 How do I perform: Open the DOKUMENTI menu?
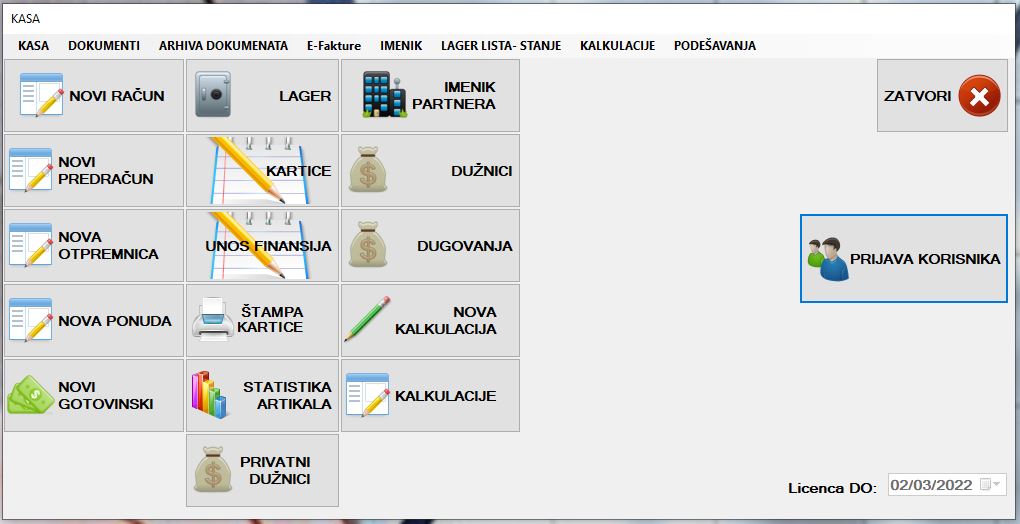(x=103, y=46)
